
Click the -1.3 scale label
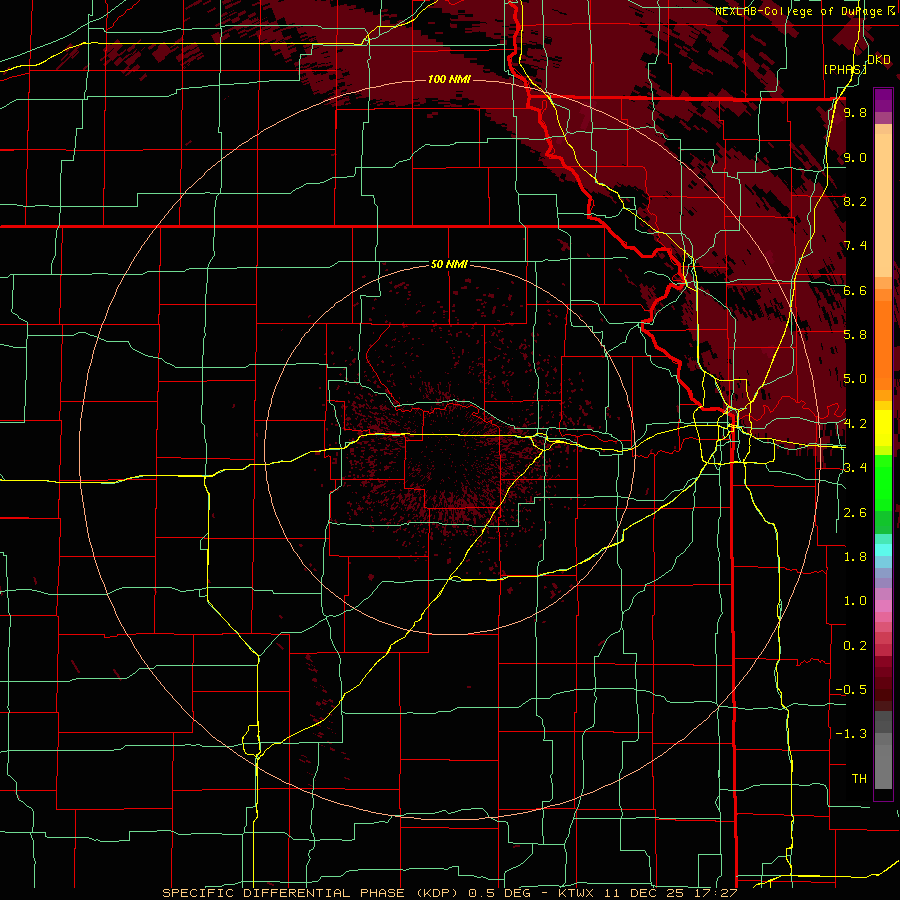point(852,734)
